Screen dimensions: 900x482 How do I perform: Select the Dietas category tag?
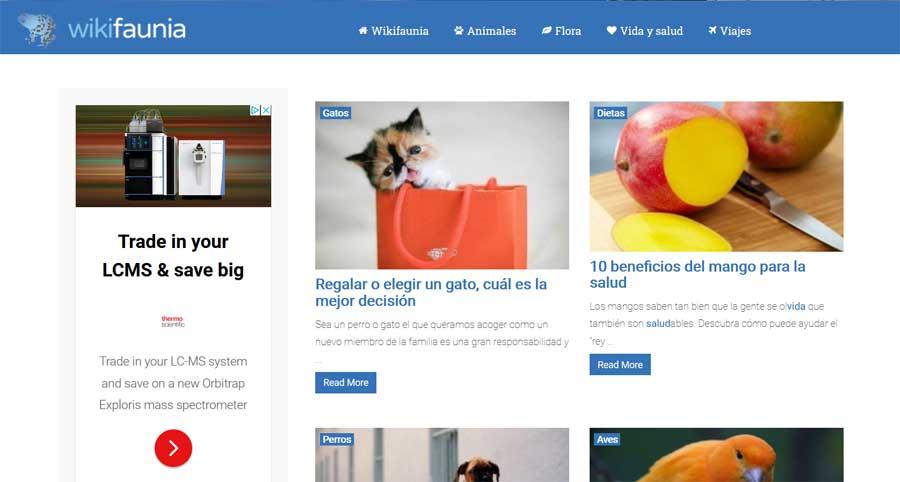[610, 113]
